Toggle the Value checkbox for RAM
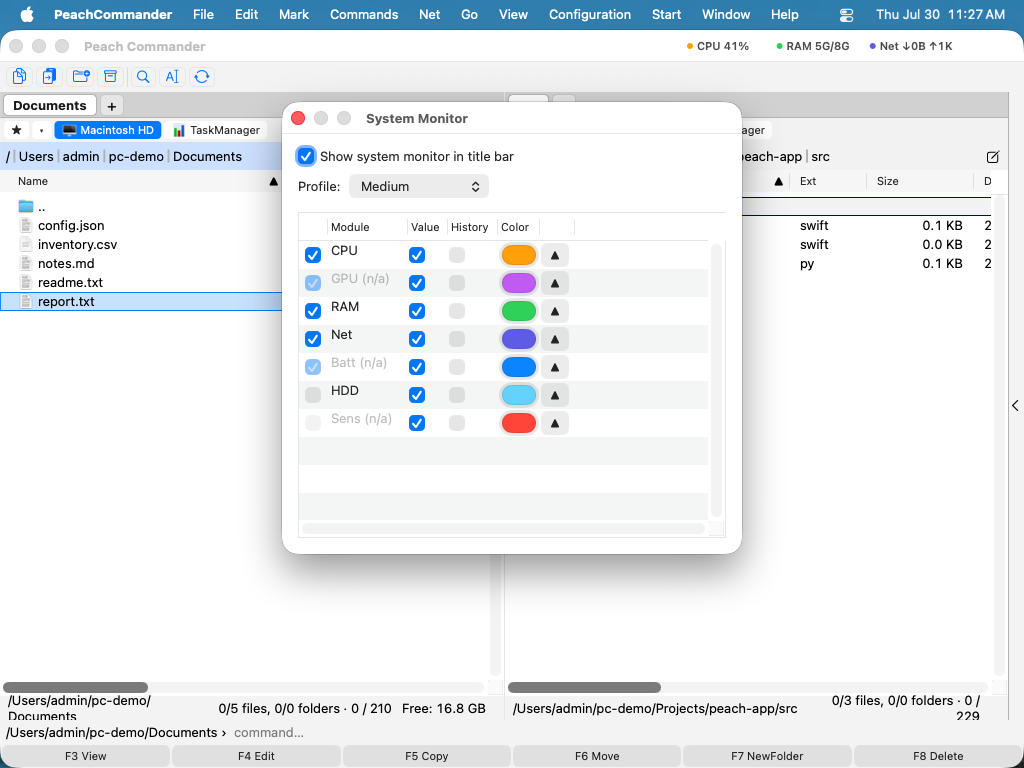 click(417, 311)
